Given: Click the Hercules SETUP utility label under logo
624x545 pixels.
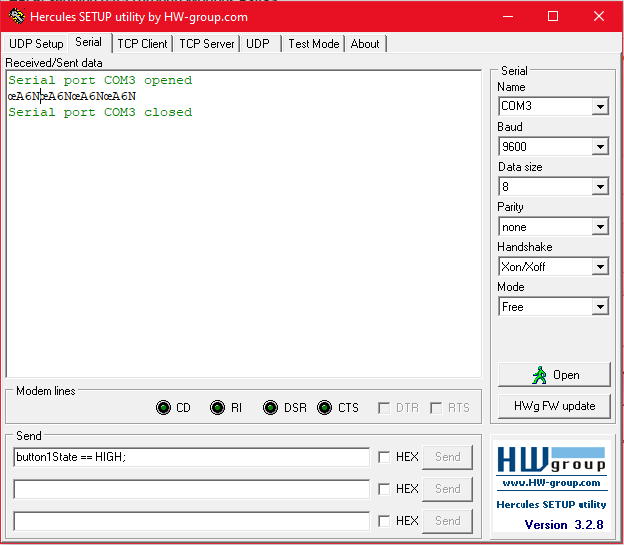Looking at the screenshot, I should [551, 504].
